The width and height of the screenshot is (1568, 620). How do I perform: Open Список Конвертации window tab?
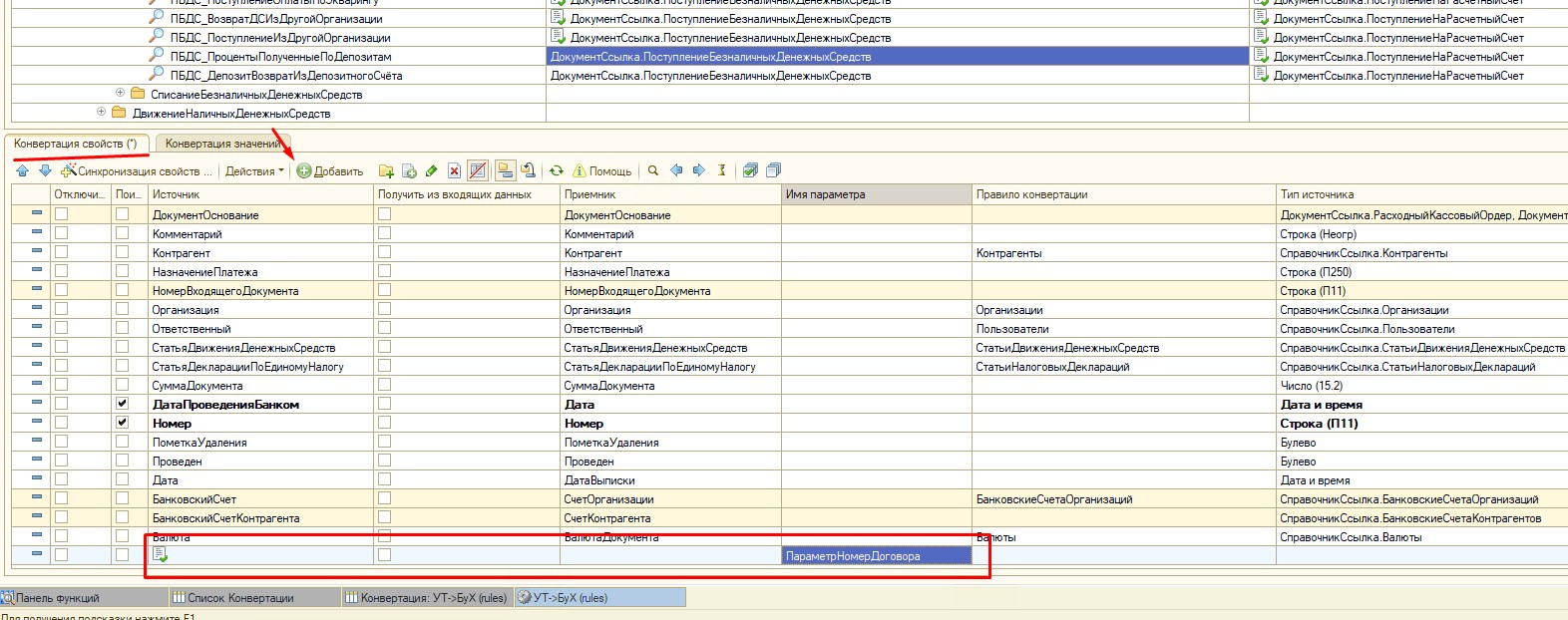click(x=239, y=598)
